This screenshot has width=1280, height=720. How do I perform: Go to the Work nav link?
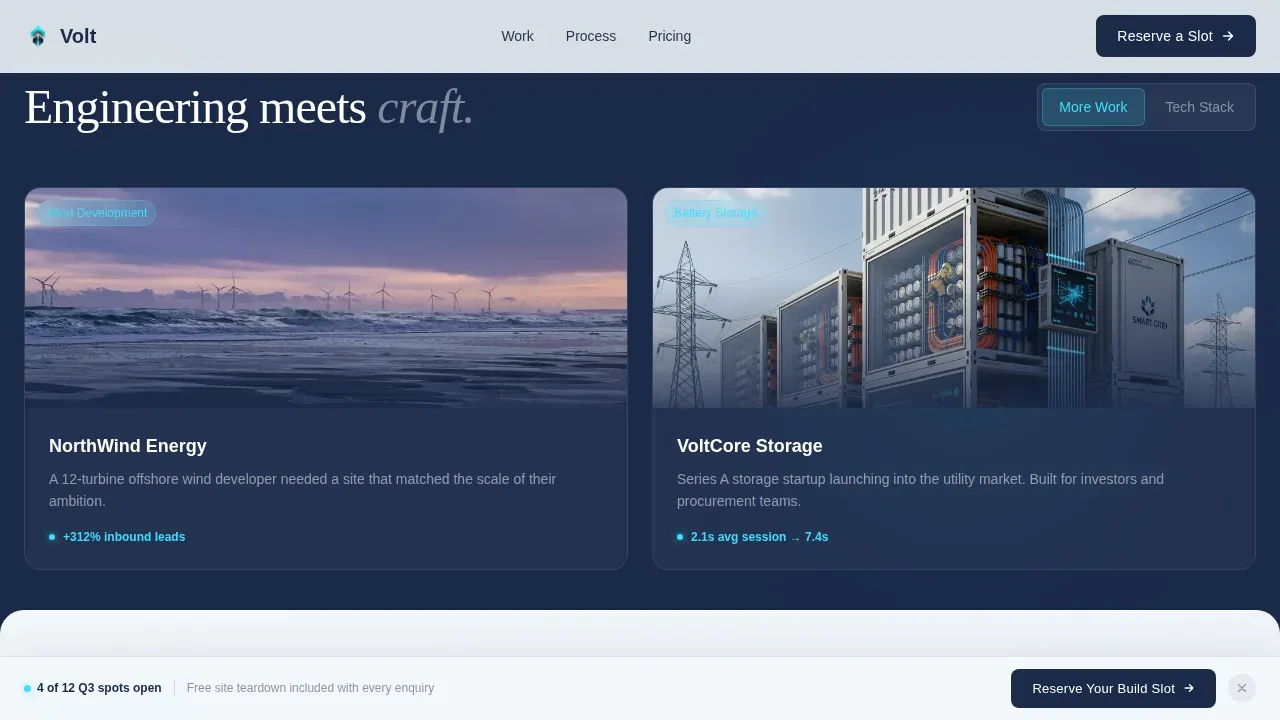(x=517, y=36)
